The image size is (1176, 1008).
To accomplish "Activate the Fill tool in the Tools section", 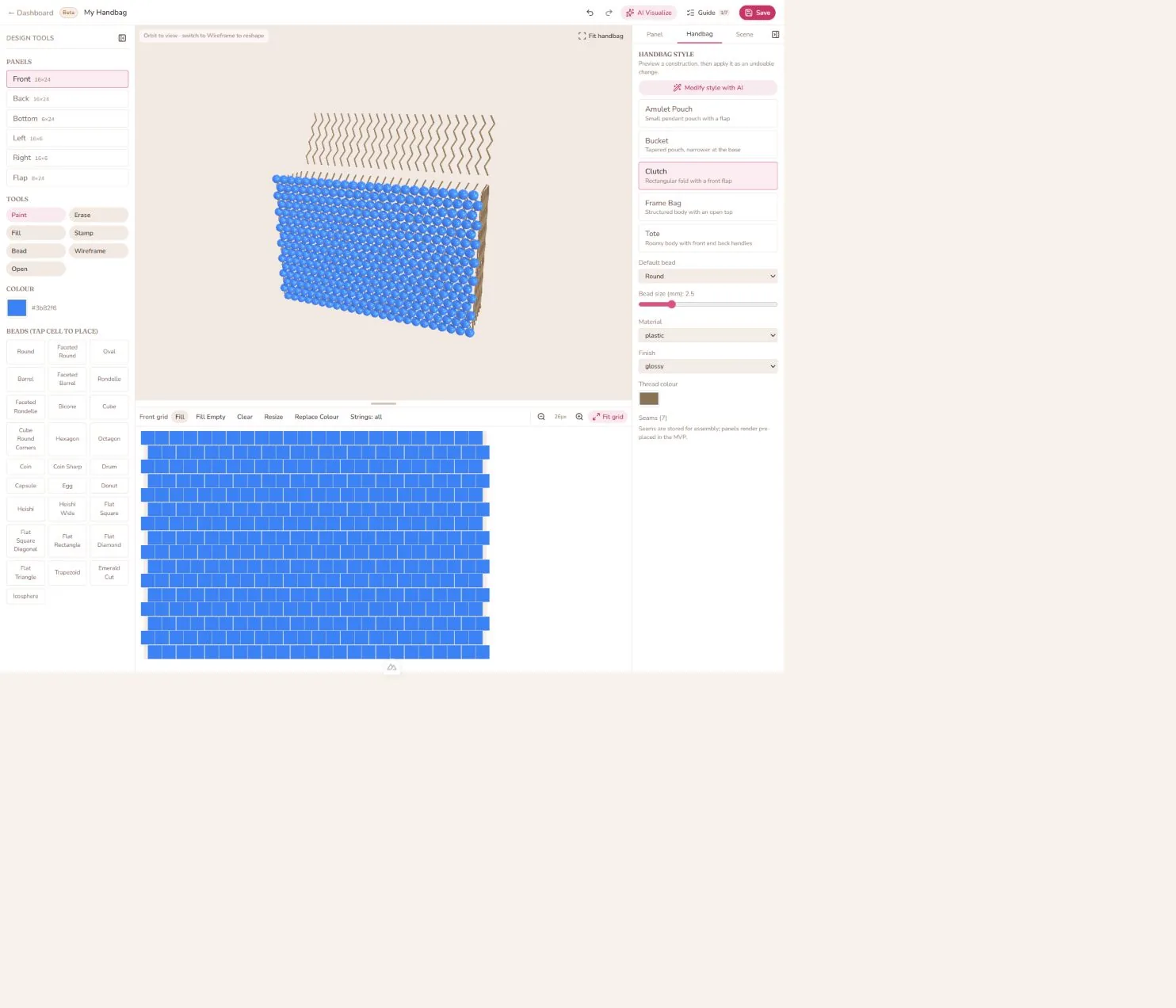I will [x=36, y=233].
